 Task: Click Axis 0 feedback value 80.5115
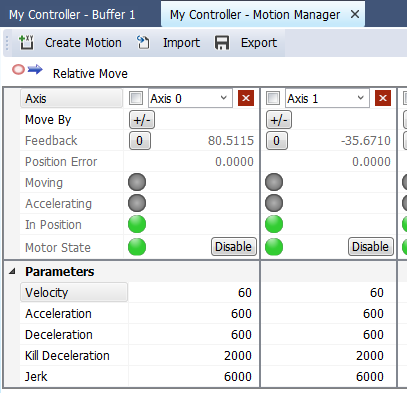231,141
